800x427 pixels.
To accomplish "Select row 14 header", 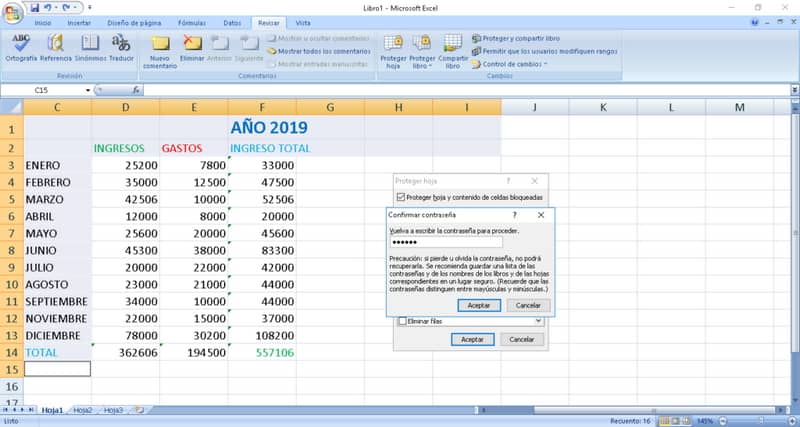I will click(x=11, y=353).
